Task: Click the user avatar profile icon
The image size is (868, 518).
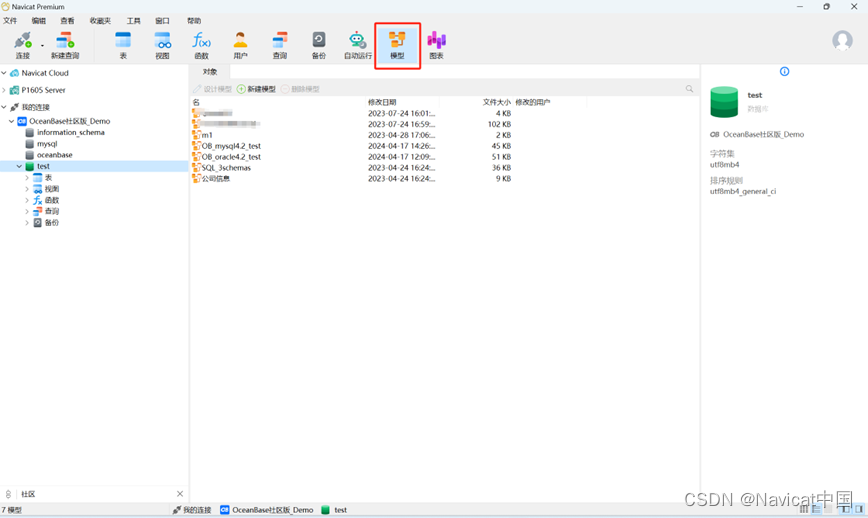Action: coord(842,40)
